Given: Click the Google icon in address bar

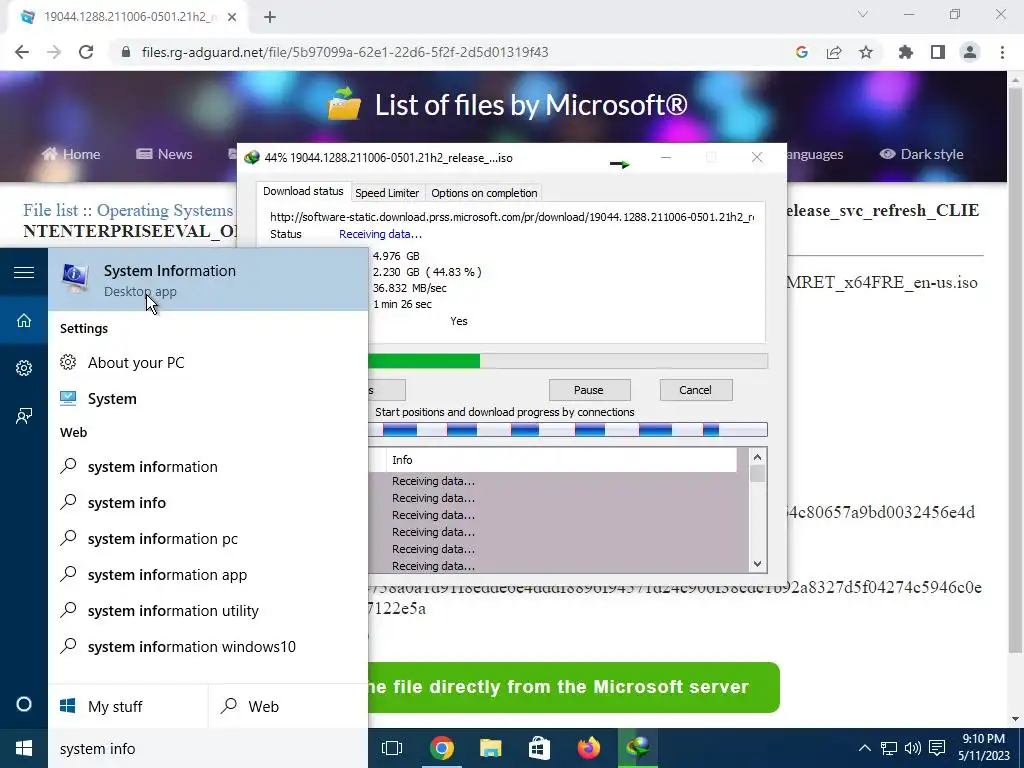Looking at the screenshot, I should (x=802, y=52).
